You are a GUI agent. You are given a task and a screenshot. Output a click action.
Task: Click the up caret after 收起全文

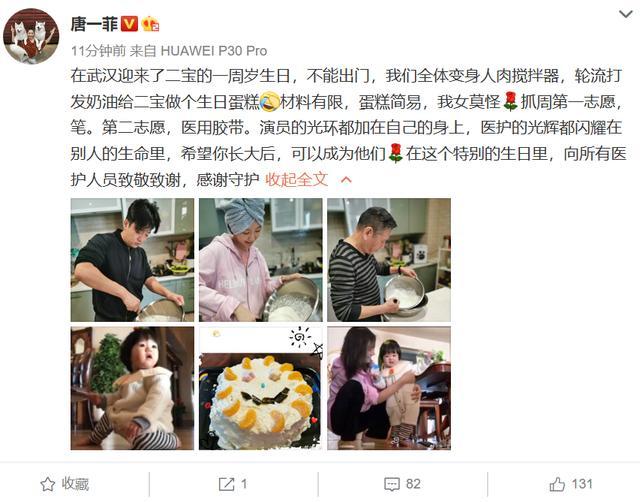tap(346, 180)
